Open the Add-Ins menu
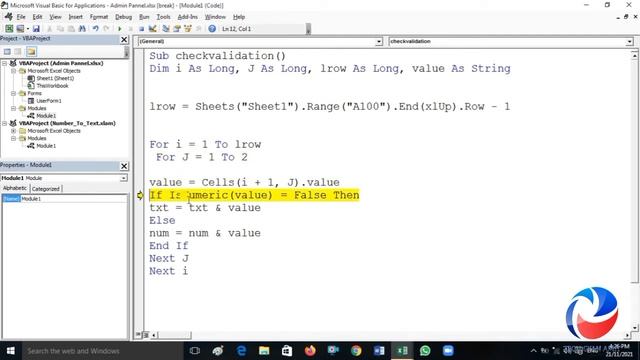The width and height of the screenshot is (640, 360). click(187, 17)
